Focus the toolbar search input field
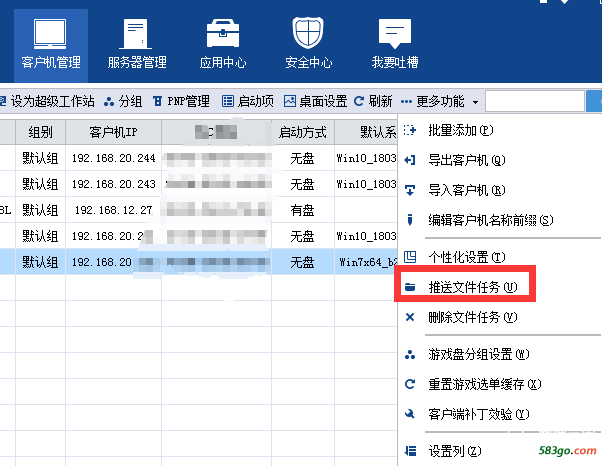 [535, 101]
